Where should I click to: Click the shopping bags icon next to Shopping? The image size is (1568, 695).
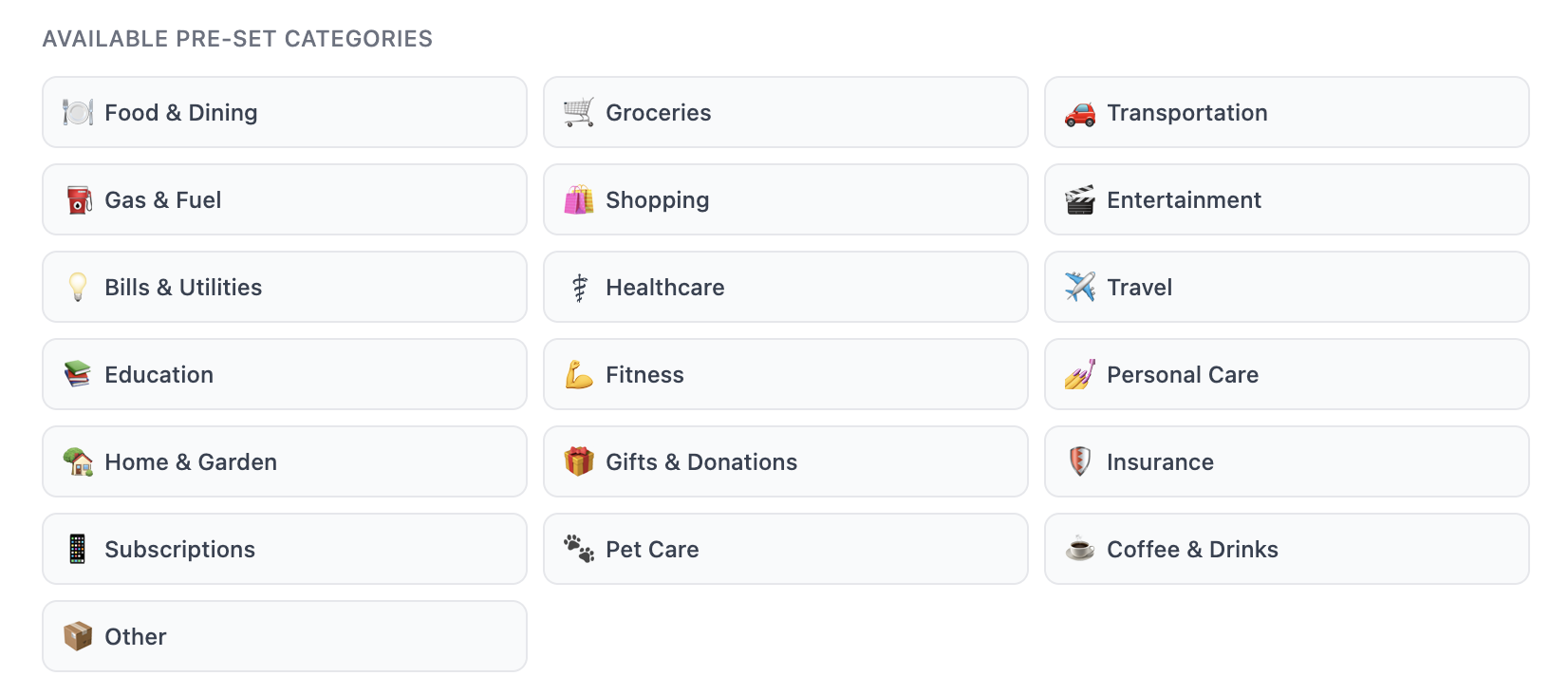tap(579, 199)
